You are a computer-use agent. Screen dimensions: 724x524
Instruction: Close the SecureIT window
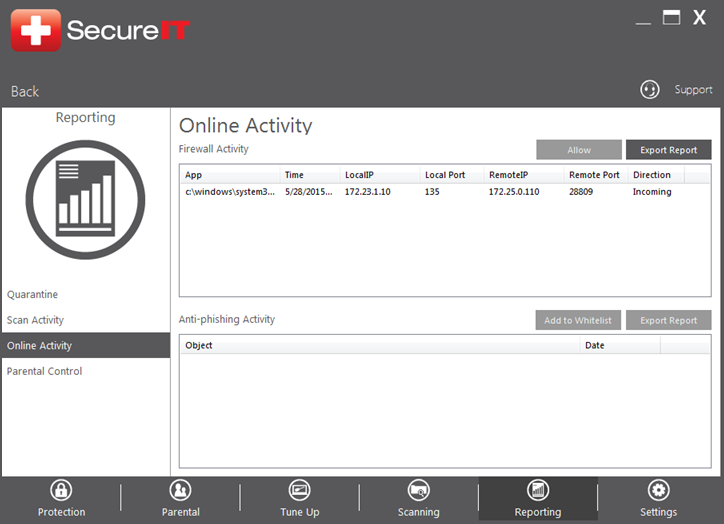pos(700,18)
